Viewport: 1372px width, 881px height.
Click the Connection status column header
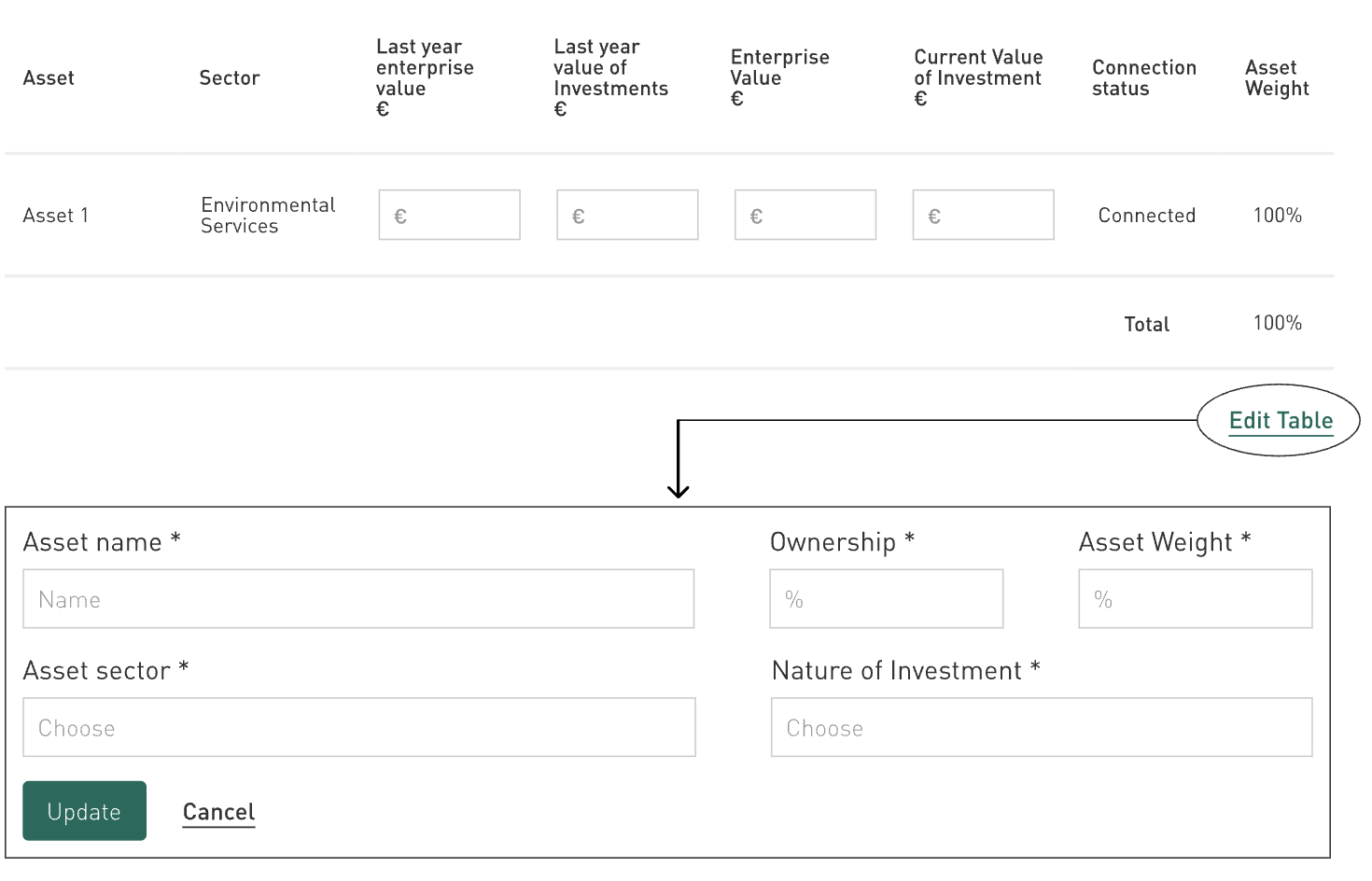(x=1144, y=78)
